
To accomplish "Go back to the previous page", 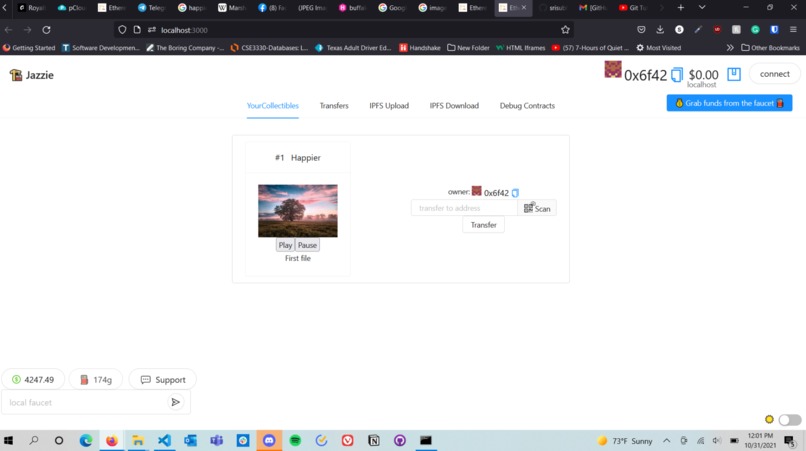I will [x=9, y=30].
